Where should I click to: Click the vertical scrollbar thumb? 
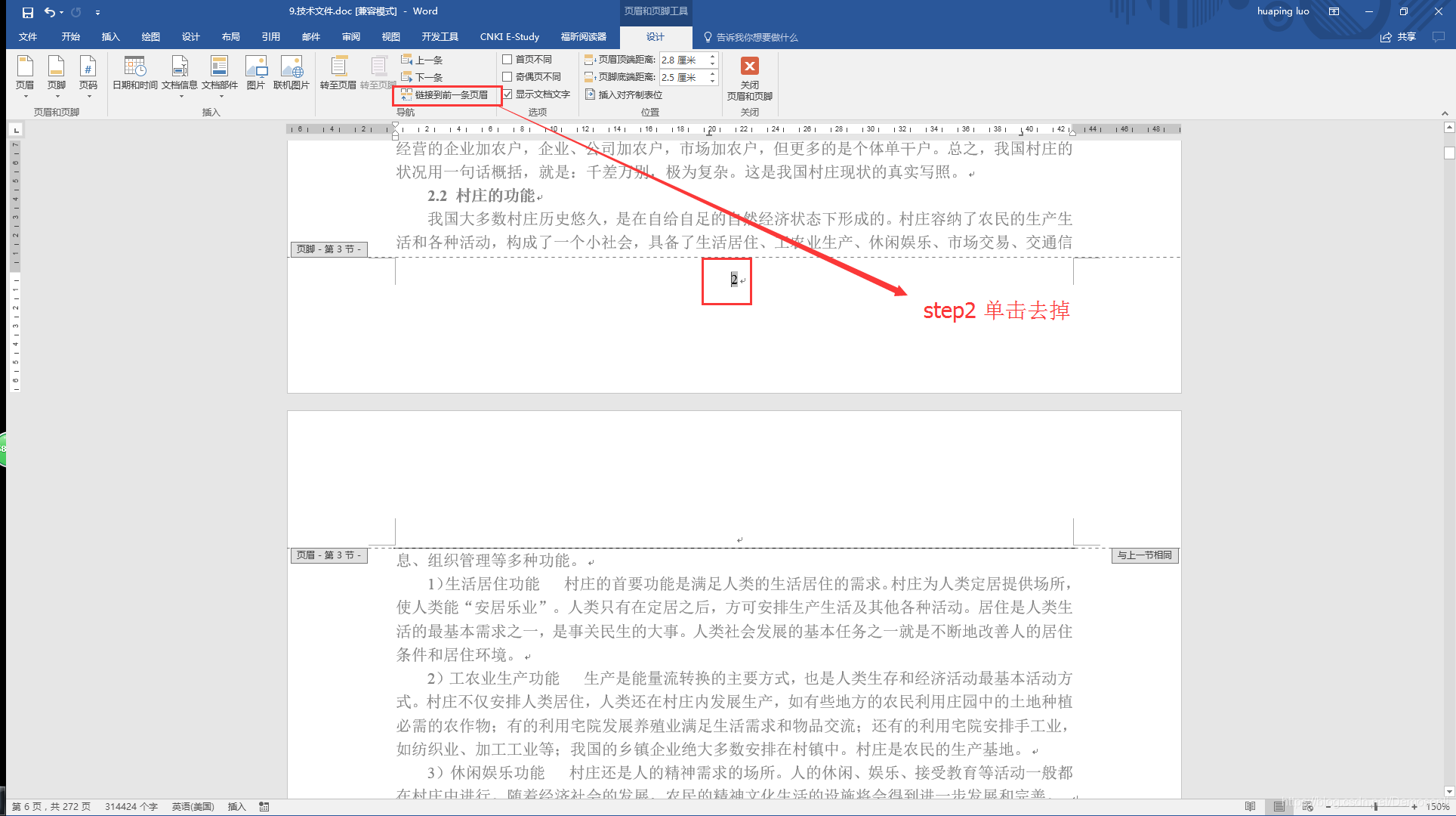pyautogui.click(x=1448, y=153)
